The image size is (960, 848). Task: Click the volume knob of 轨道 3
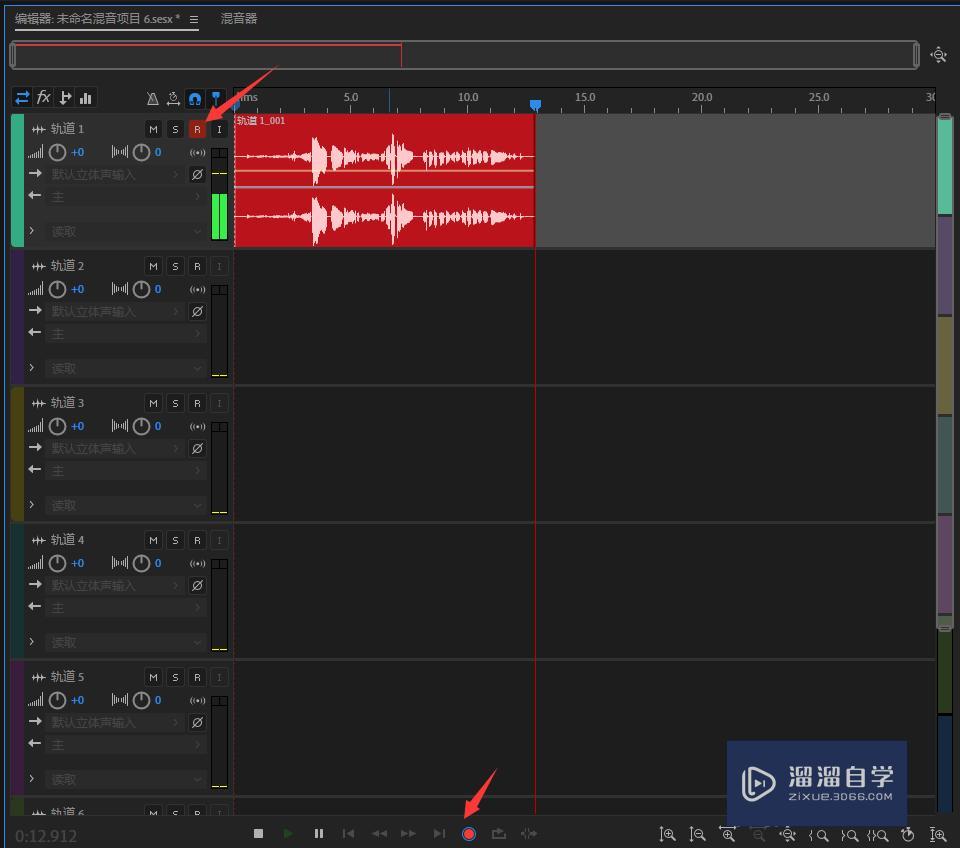click(x=57, y=426)
